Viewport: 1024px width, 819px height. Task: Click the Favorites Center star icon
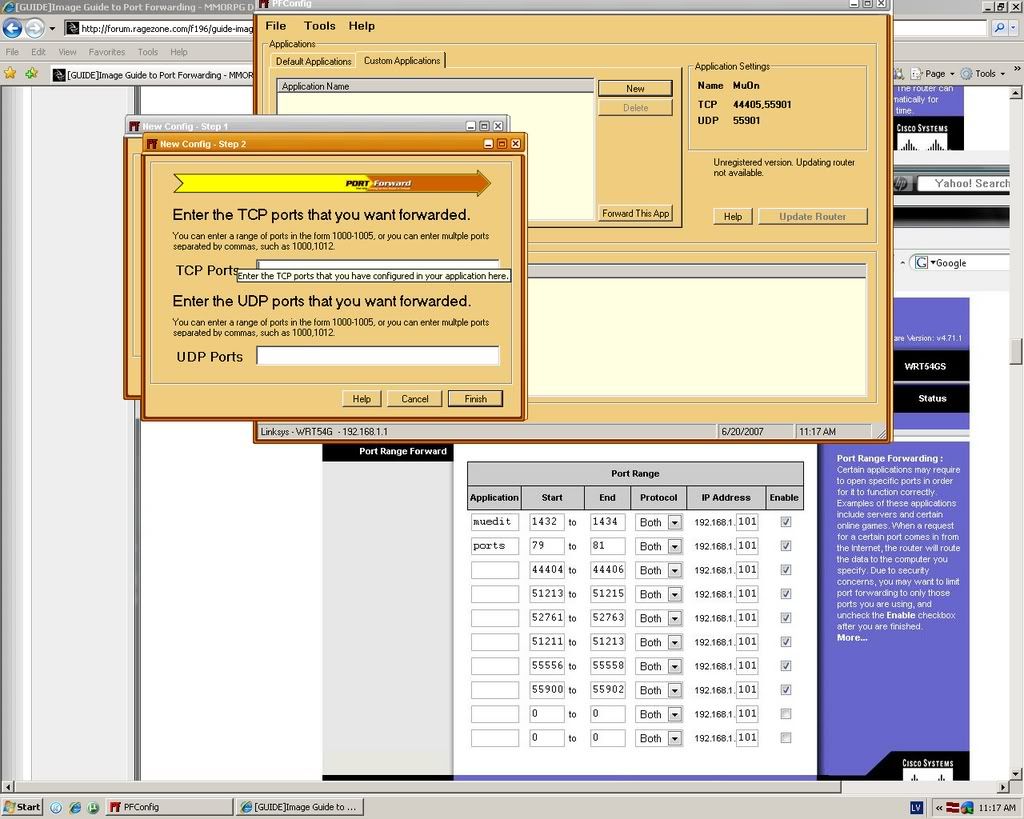click(10, 73)
